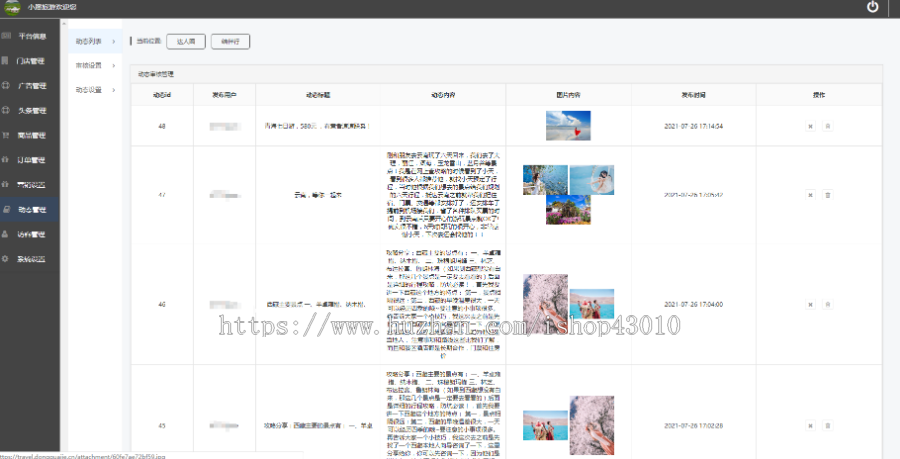This screenshot has height=459, width=900.
Task: Click timestamp 2021-07-26 17:04:00
Action: click(x=693, y=304)
